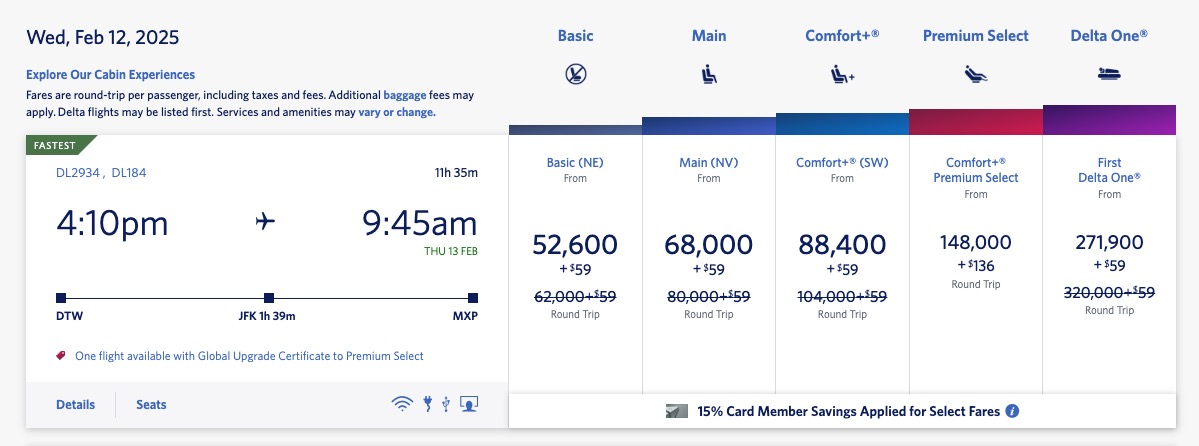
Task: Click the personal entertainment screen icon
Action: pyautogui.click(x=469, y=405)
